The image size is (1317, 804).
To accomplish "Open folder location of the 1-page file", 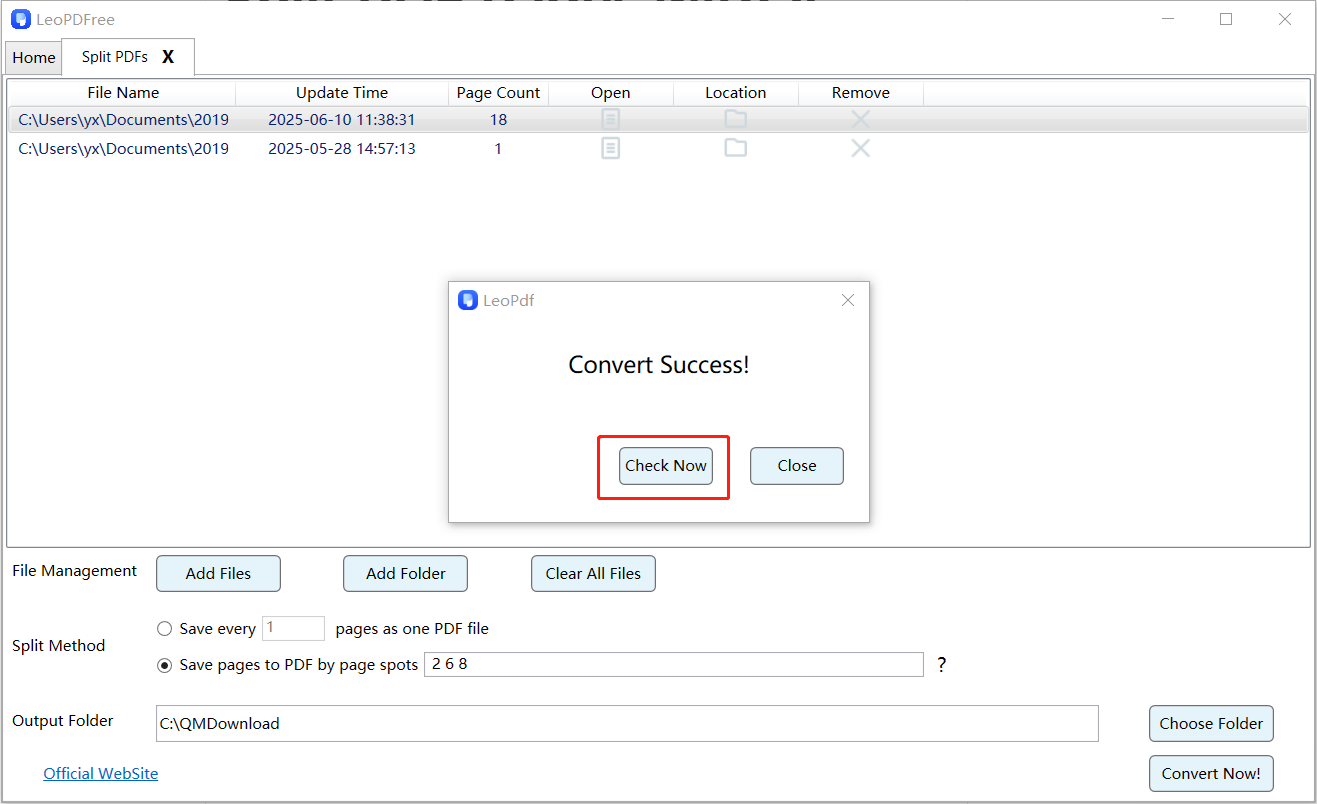I will tap(736, 148).
